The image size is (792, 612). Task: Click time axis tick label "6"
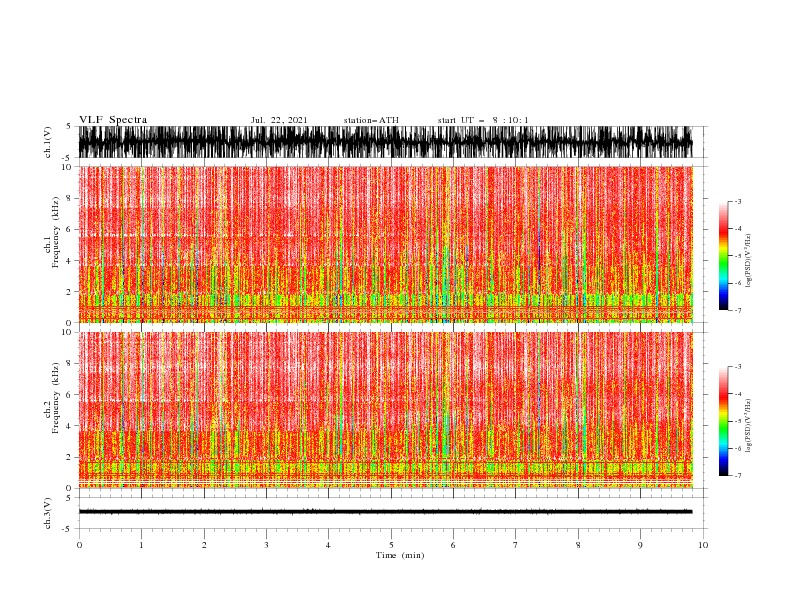[x=453, y=545]
